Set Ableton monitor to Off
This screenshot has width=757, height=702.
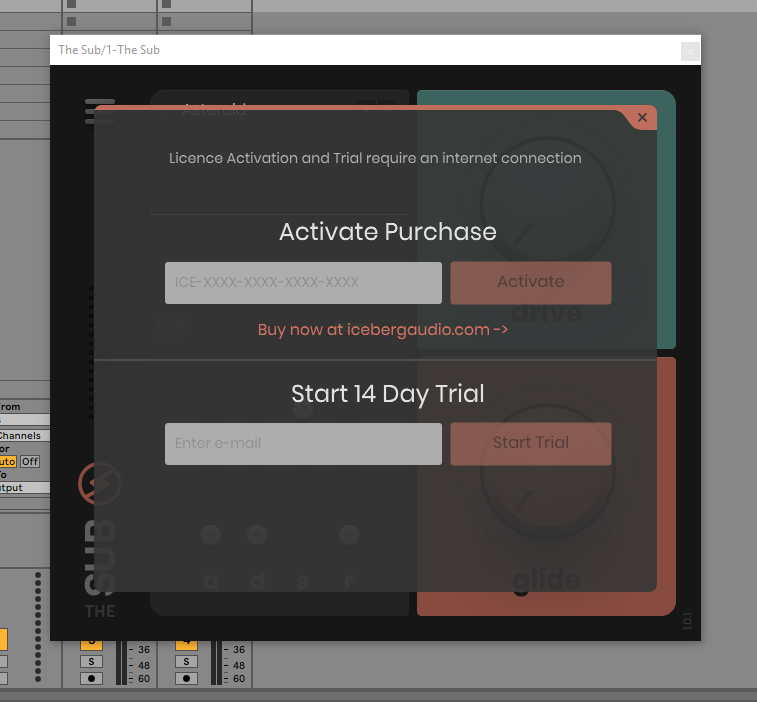pos(30,462)
